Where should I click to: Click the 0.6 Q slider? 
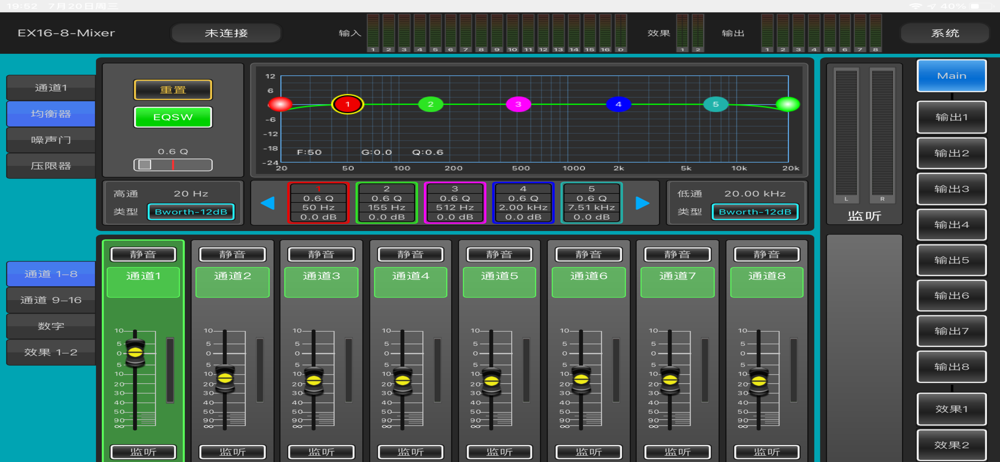[x=173, y=165]
